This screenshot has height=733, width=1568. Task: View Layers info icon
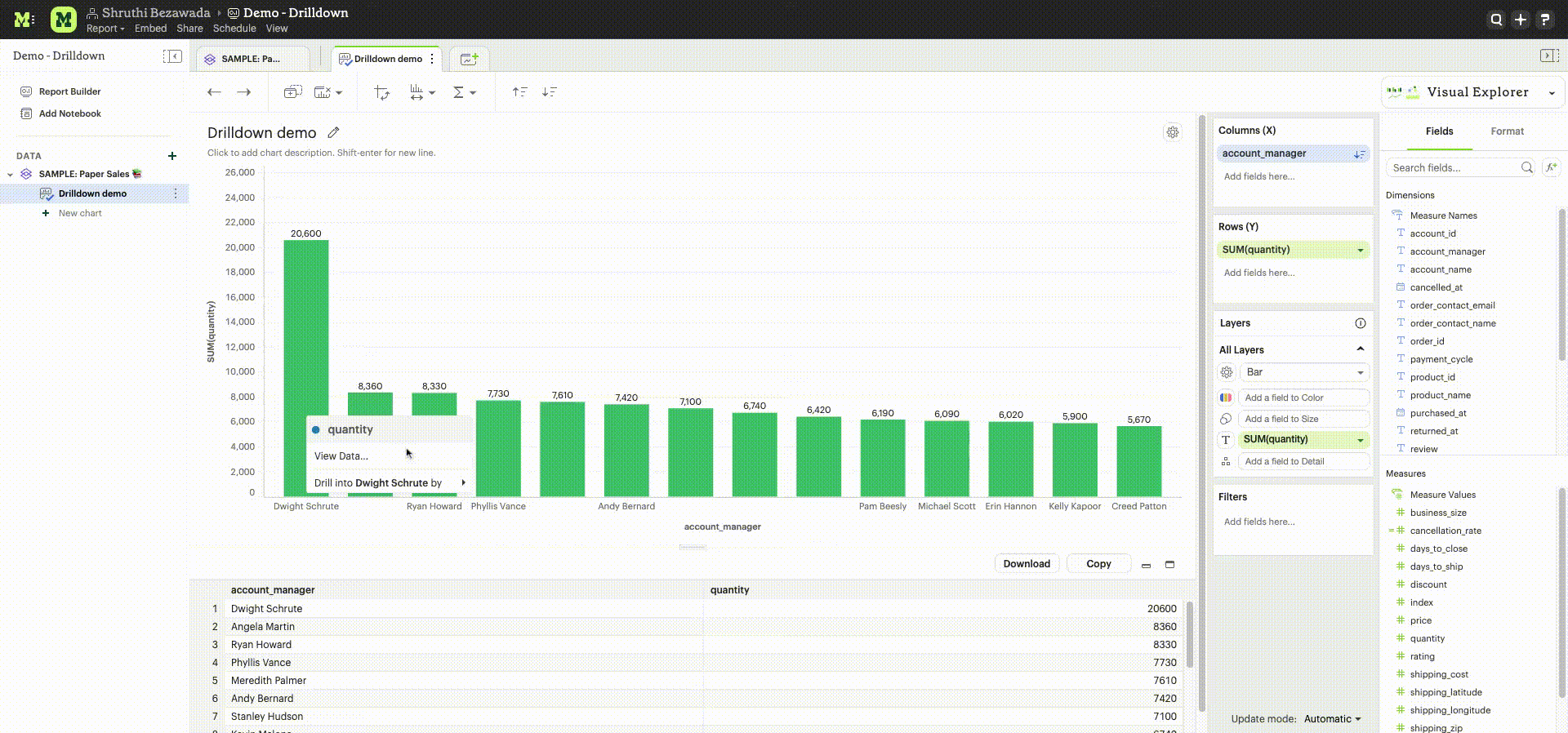(1361, 323)
